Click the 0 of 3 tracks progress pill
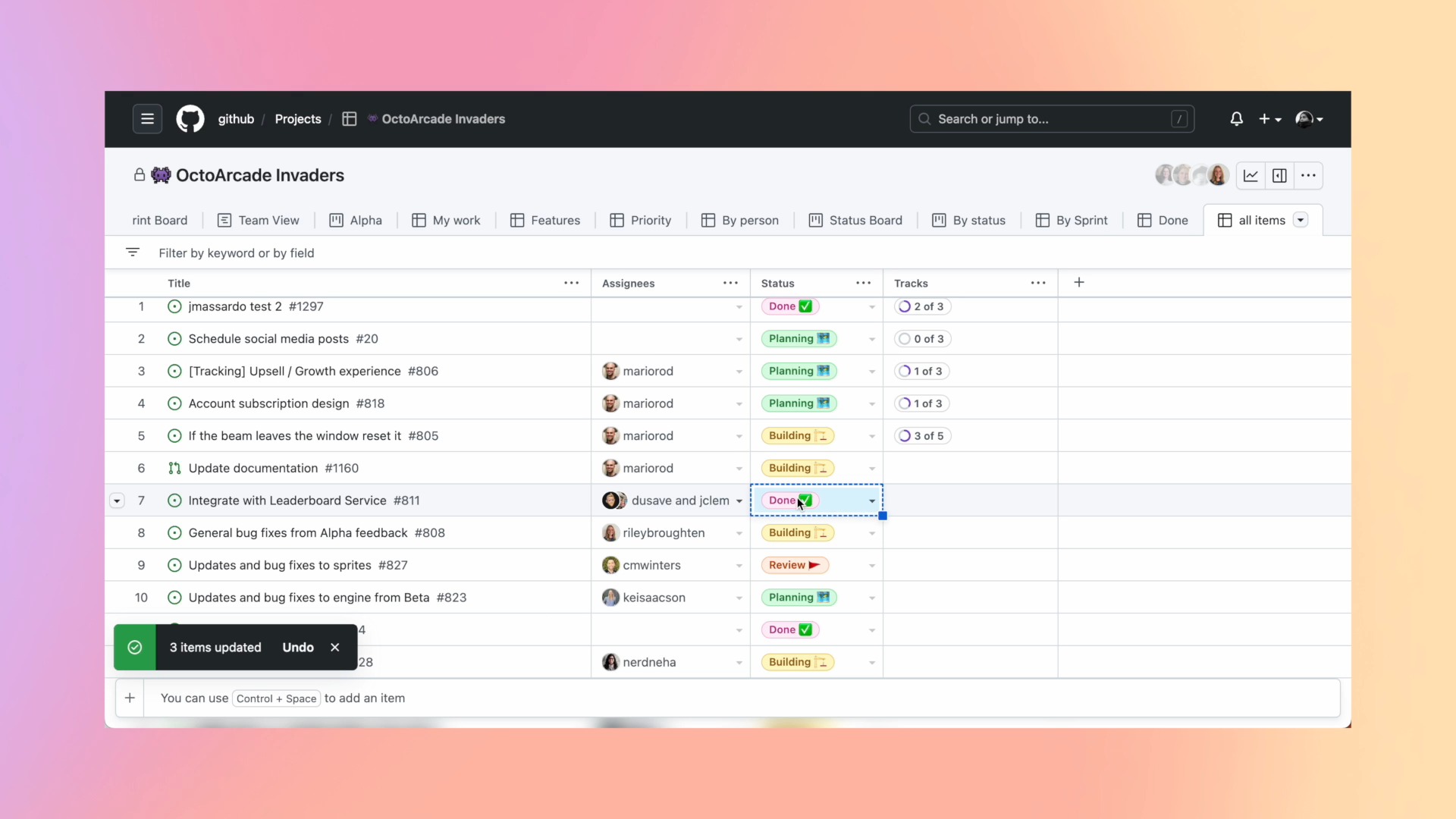Viewport: 1456px width, 819px height. tap(923, 339)
